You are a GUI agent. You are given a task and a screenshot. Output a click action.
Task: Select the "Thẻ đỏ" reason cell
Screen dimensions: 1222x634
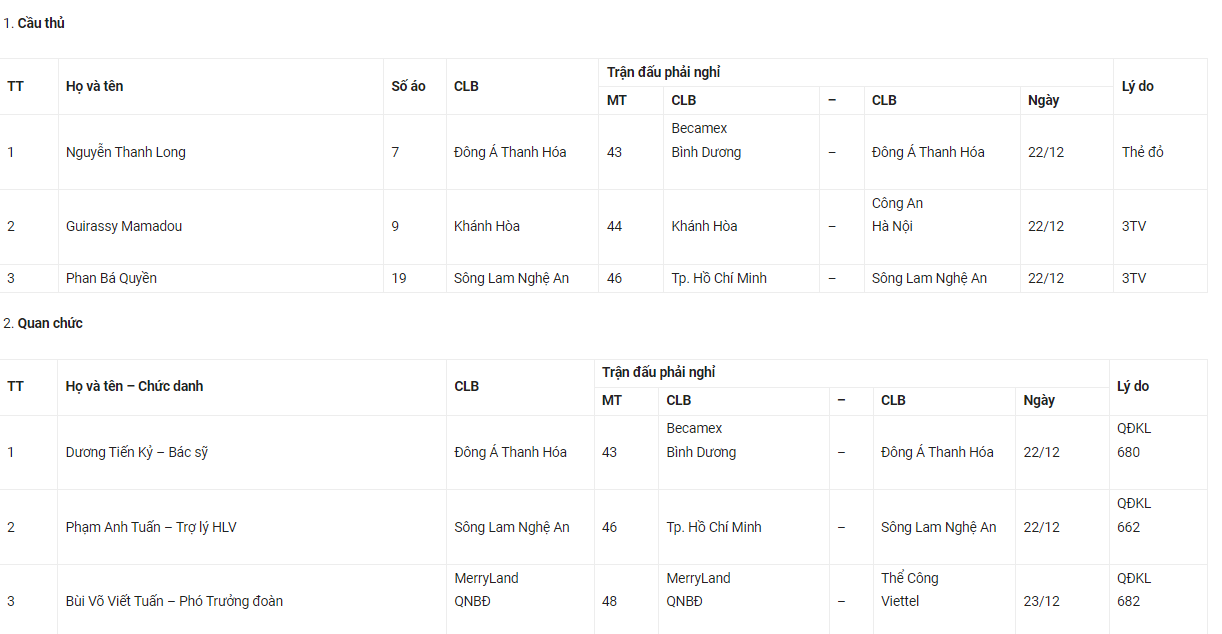tap(1143, 152)
